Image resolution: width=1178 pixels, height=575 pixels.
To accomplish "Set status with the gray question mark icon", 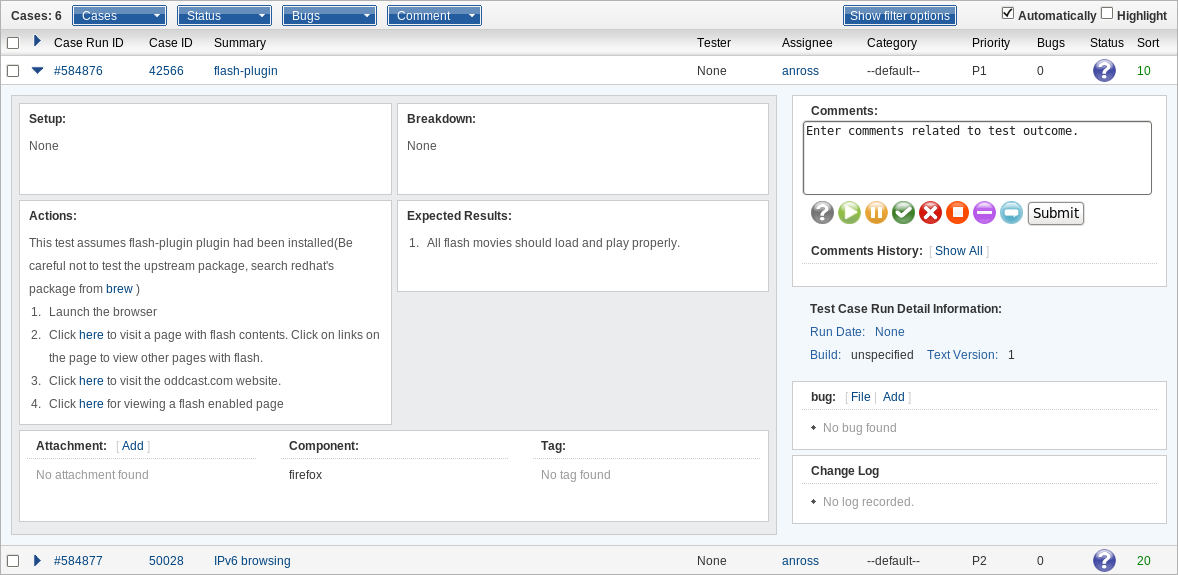I will [x=822, y=212].
